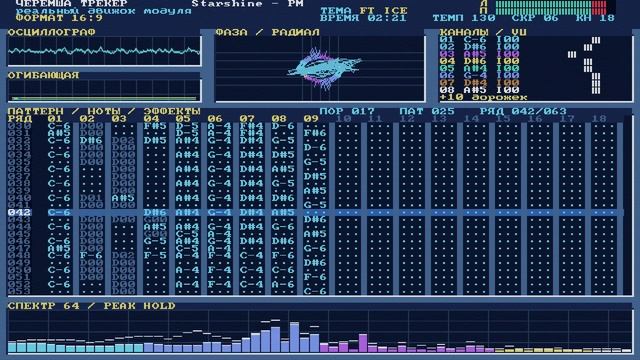Click D#6 note in highlighted row 042
The image size is (640, 360).
pos(155,212)
